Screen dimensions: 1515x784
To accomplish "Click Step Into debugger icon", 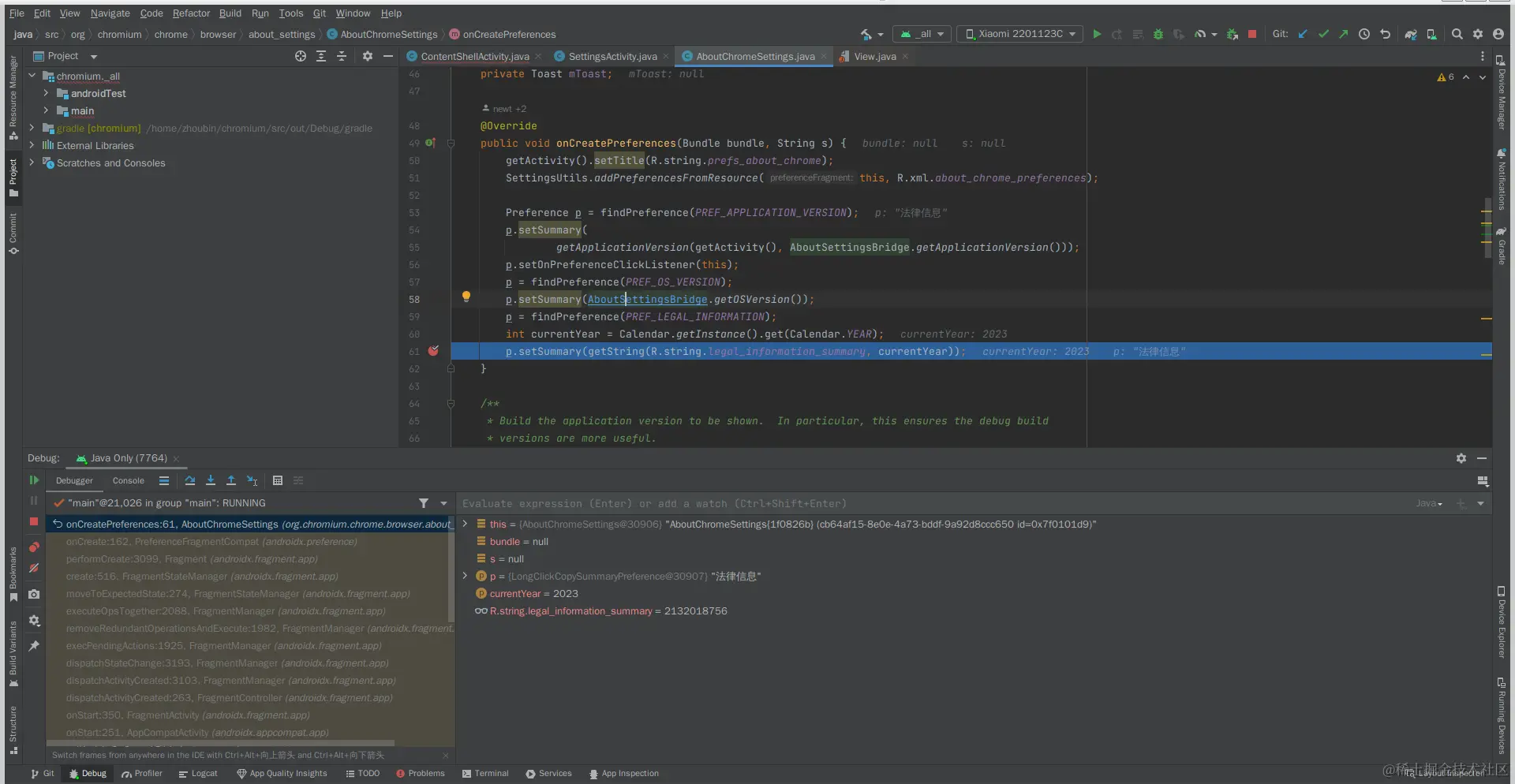I will (211, 480).
